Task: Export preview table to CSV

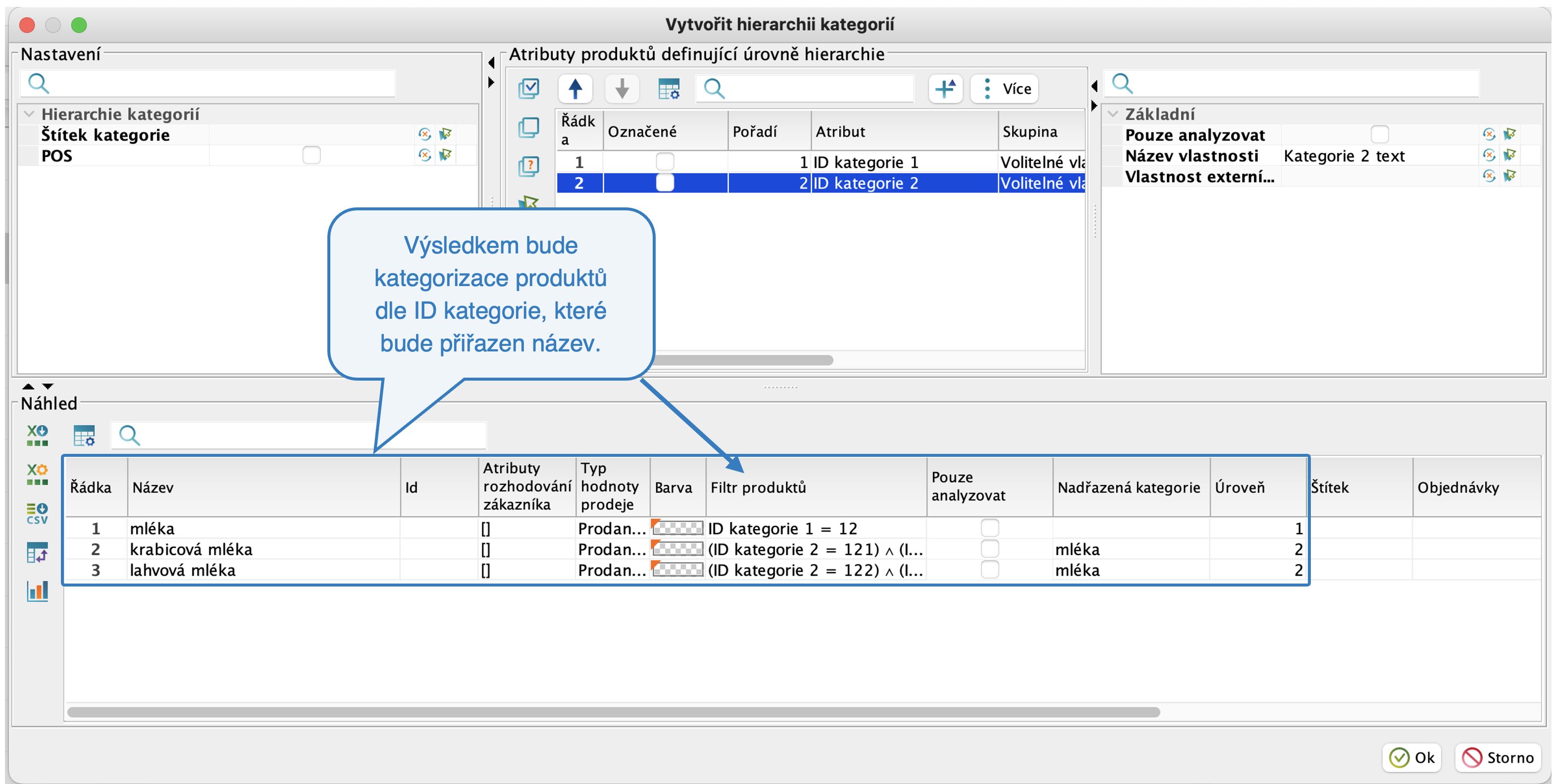Action: tap(37, 513)
